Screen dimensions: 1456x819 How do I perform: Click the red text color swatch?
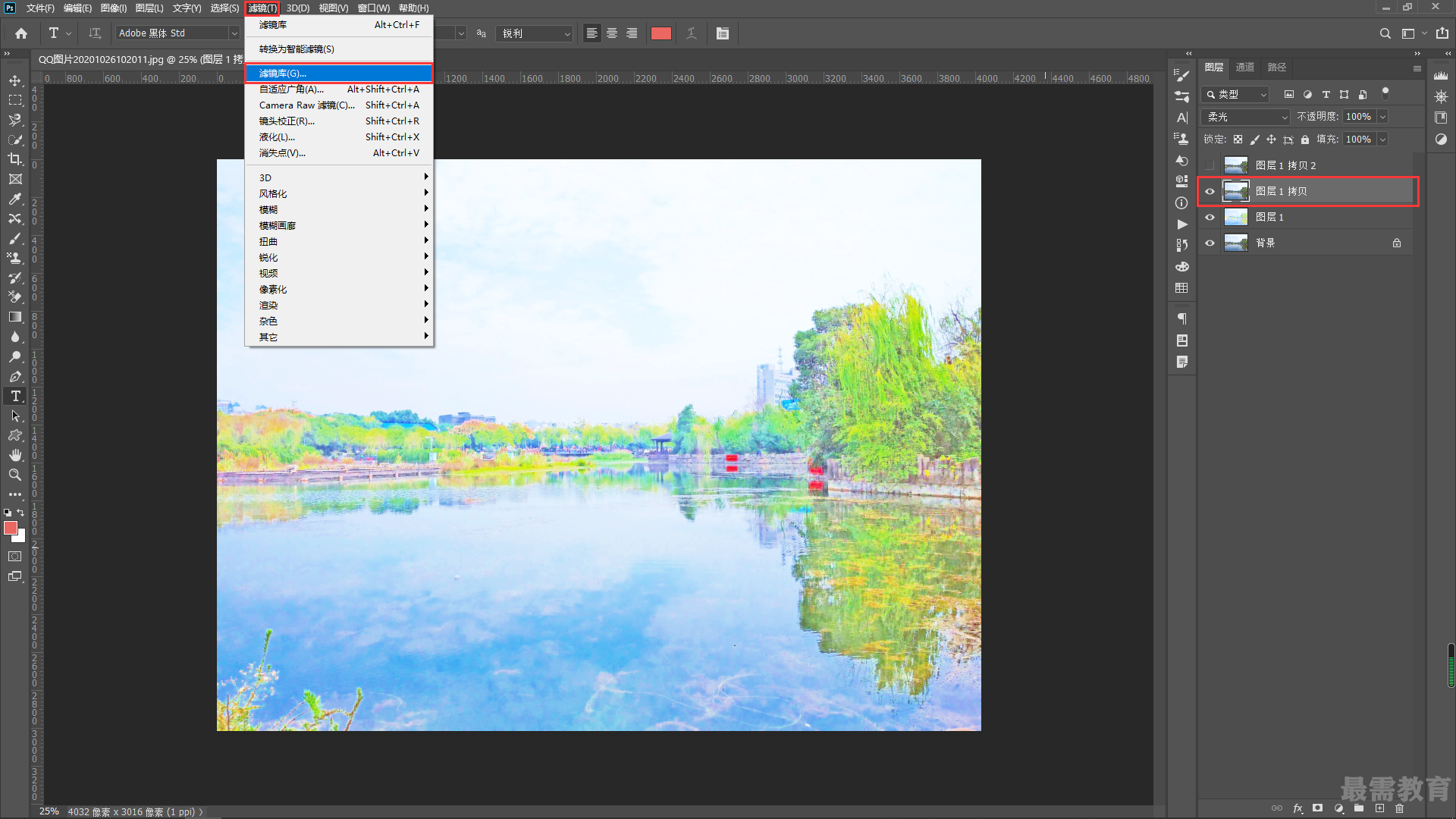click(661, 33)
